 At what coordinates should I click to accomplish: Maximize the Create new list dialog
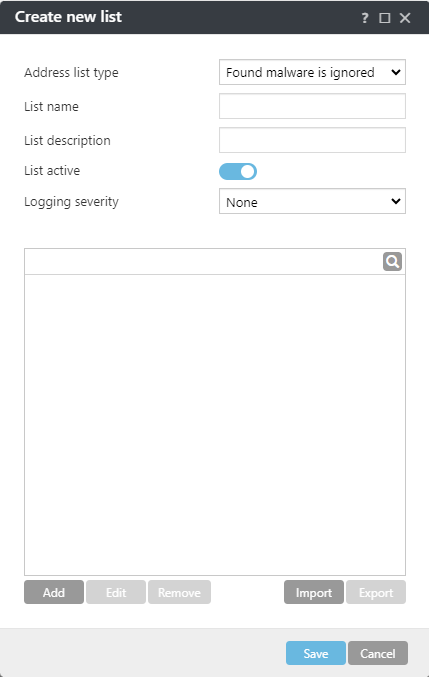tap(385, 18)
